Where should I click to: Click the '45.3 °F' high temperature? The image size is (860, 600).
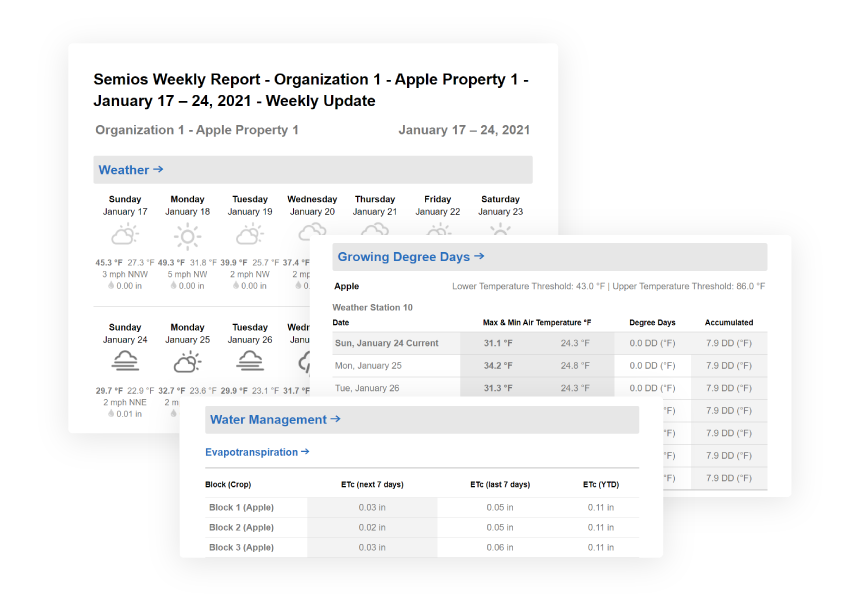pos(109,263)
